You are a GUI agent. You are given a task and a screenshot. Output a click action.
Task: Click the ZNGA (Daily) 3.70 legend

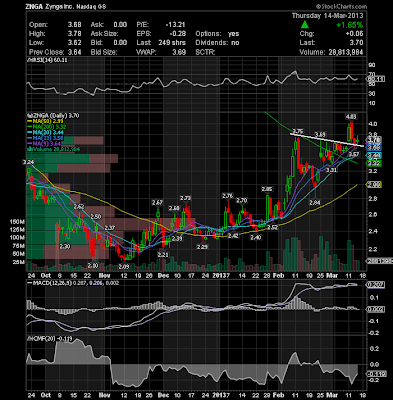pos(53,116)
